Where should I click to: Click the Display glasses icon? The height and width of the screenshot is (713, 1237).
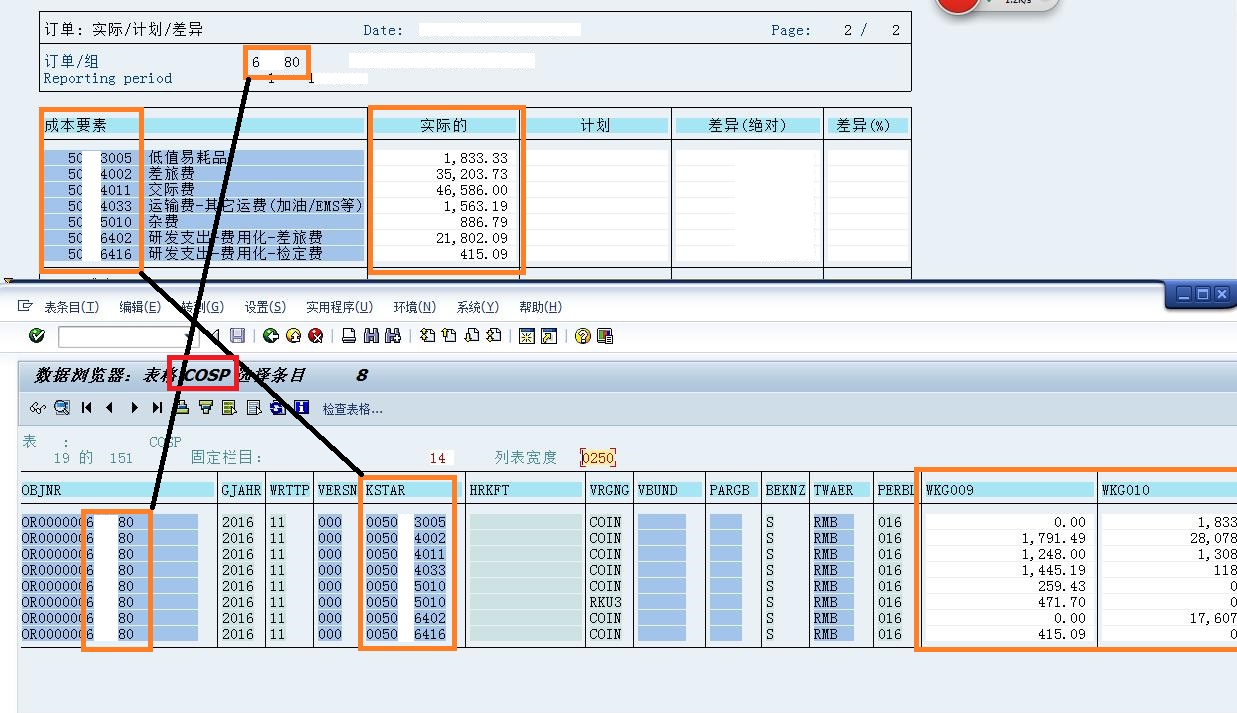click(38, 407)
